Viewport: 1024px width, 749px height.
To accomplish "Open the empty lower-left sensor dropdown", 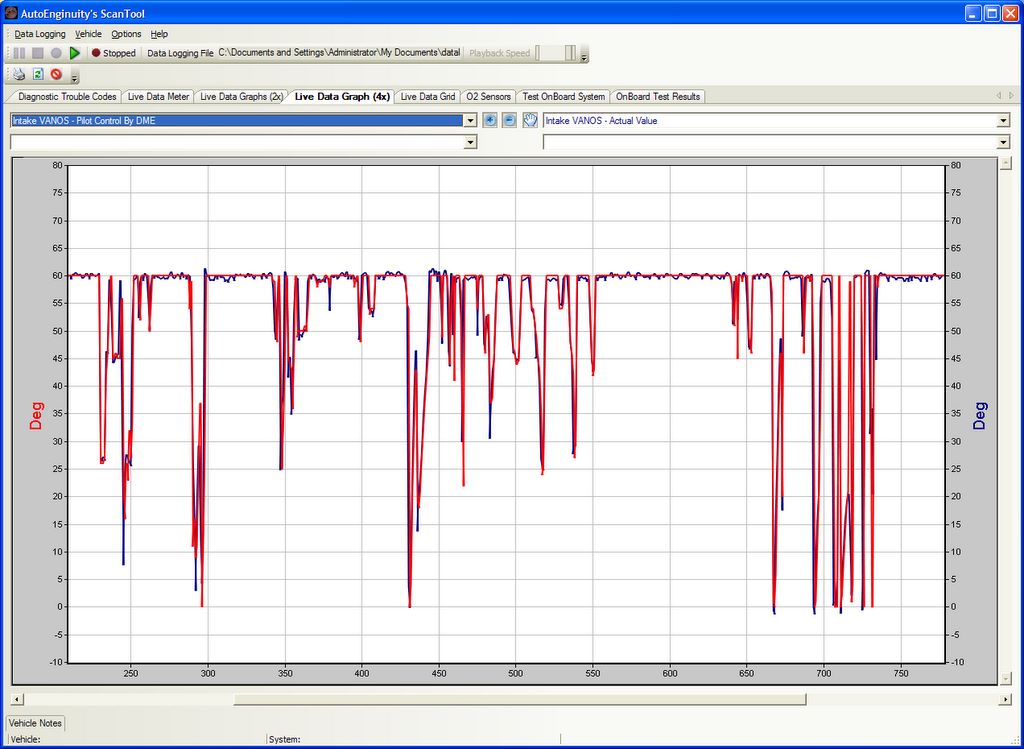I will pos(470,142).
